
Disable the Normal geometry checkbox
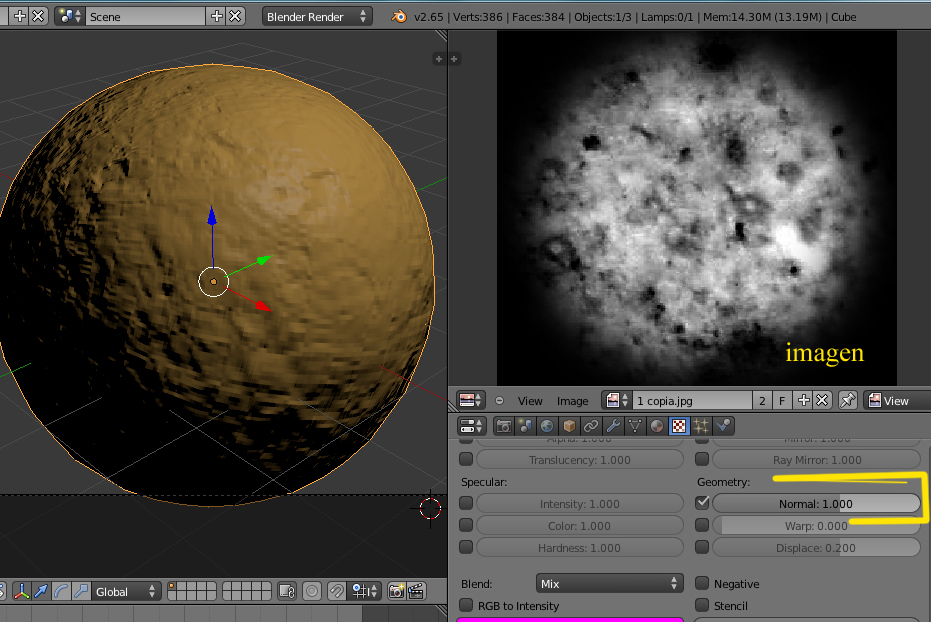tap(702, 503)
